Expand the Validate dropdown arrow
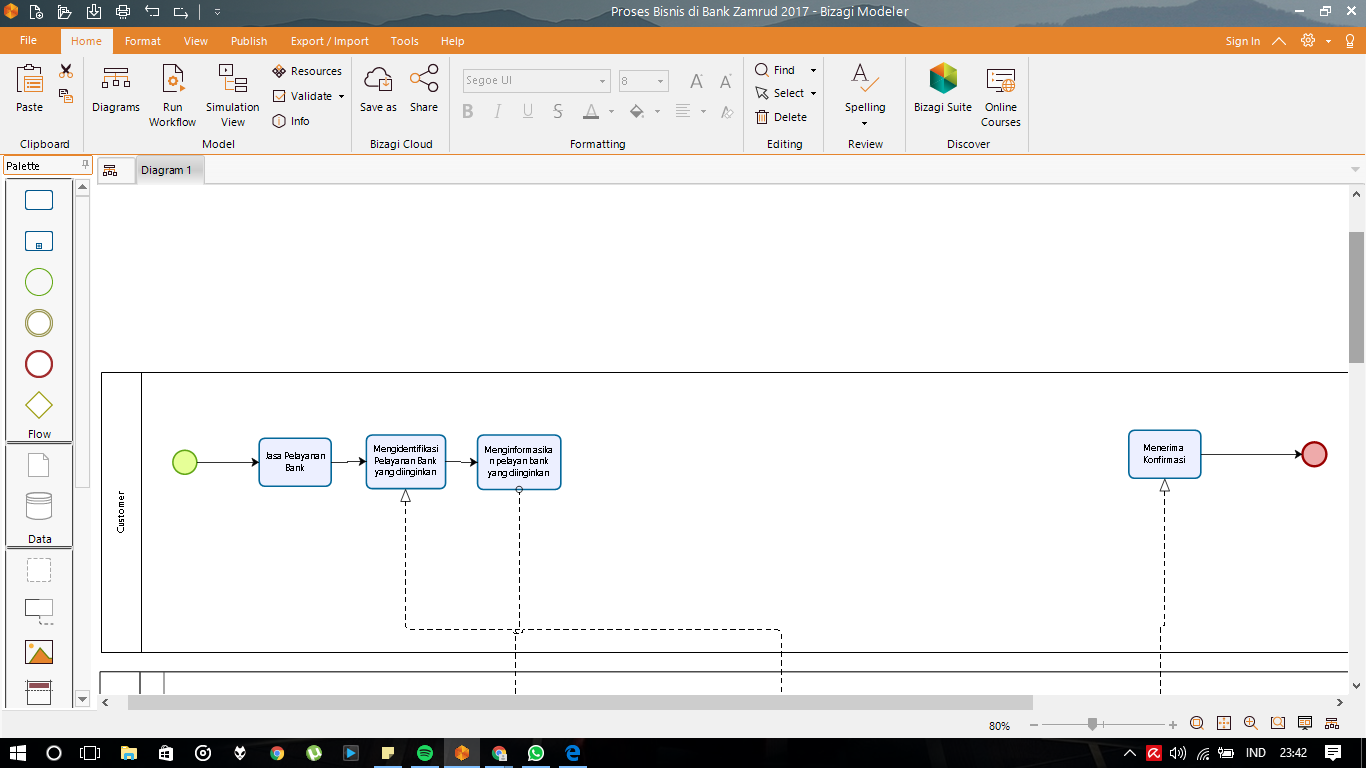 (x=339, y=95)
